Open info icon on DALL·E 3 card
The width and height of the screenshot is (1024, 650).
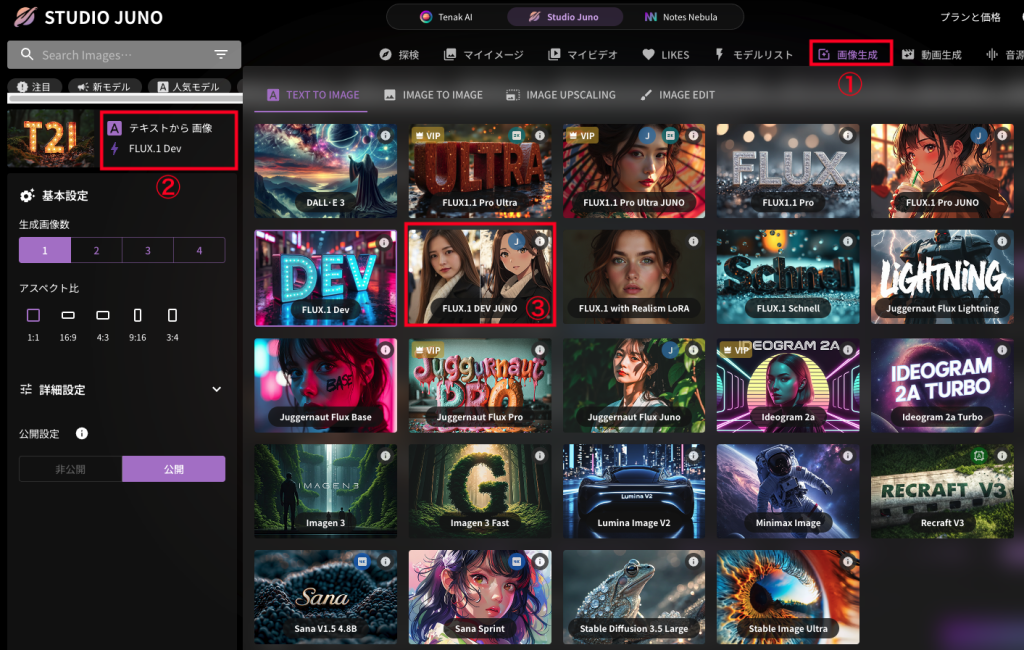click(x=385, y=135)
